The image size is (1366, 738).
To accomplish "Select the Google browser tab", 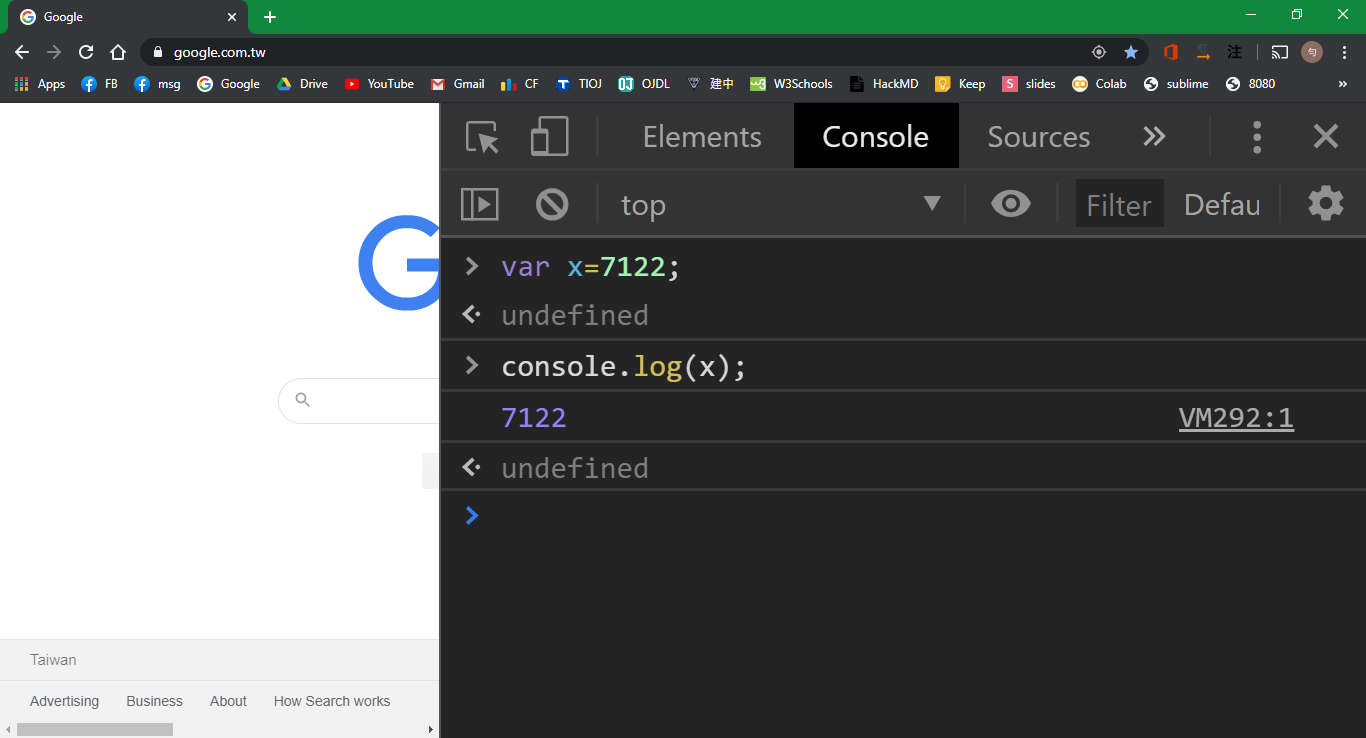I will click(x=127, y=18).
